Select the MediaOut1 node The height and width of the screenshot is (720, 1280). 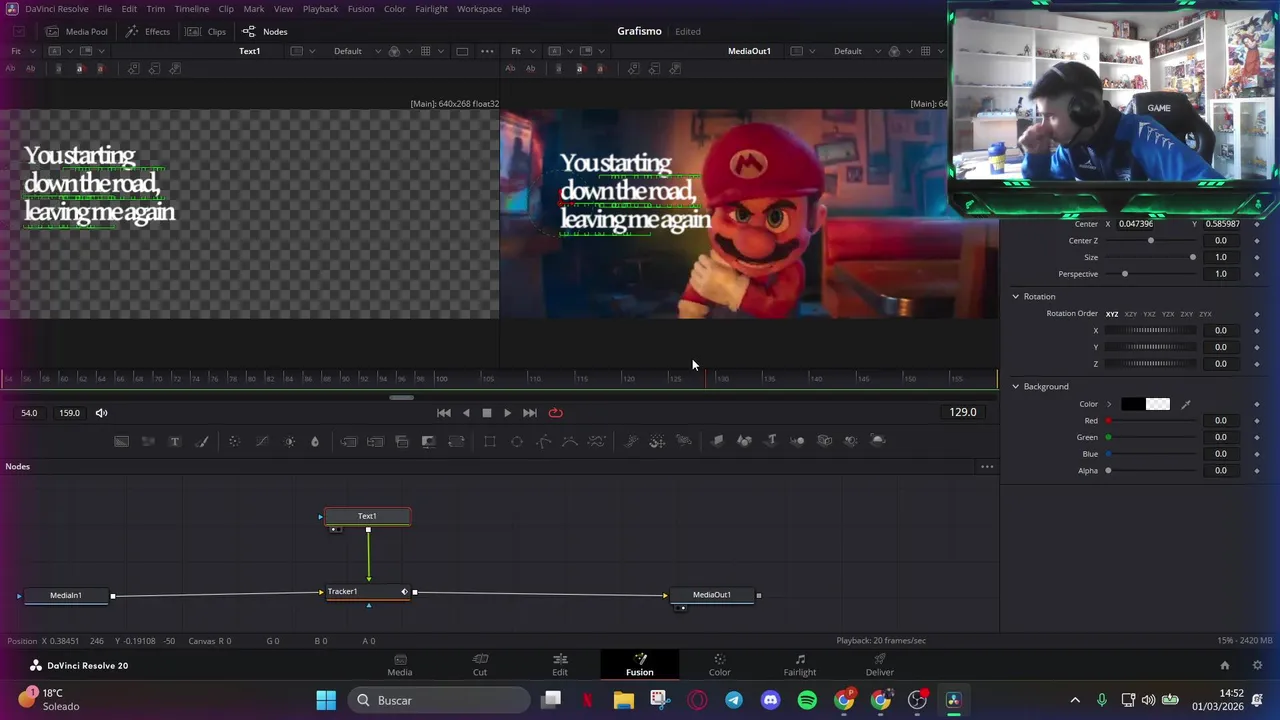pos(712,595)
